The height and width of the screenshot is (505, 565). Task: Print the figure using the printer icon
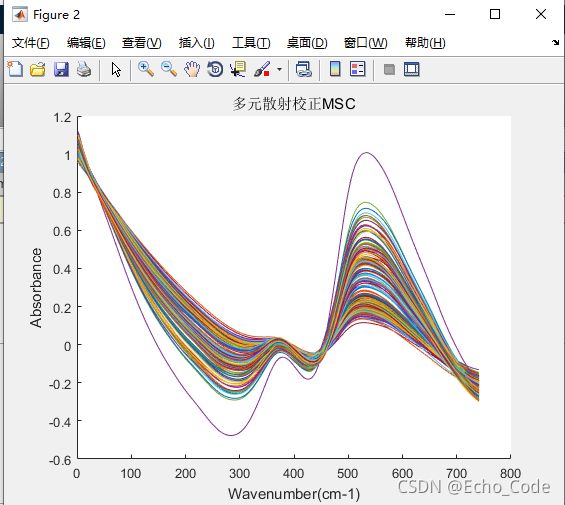pyautogui.click(x=84, y=69)
